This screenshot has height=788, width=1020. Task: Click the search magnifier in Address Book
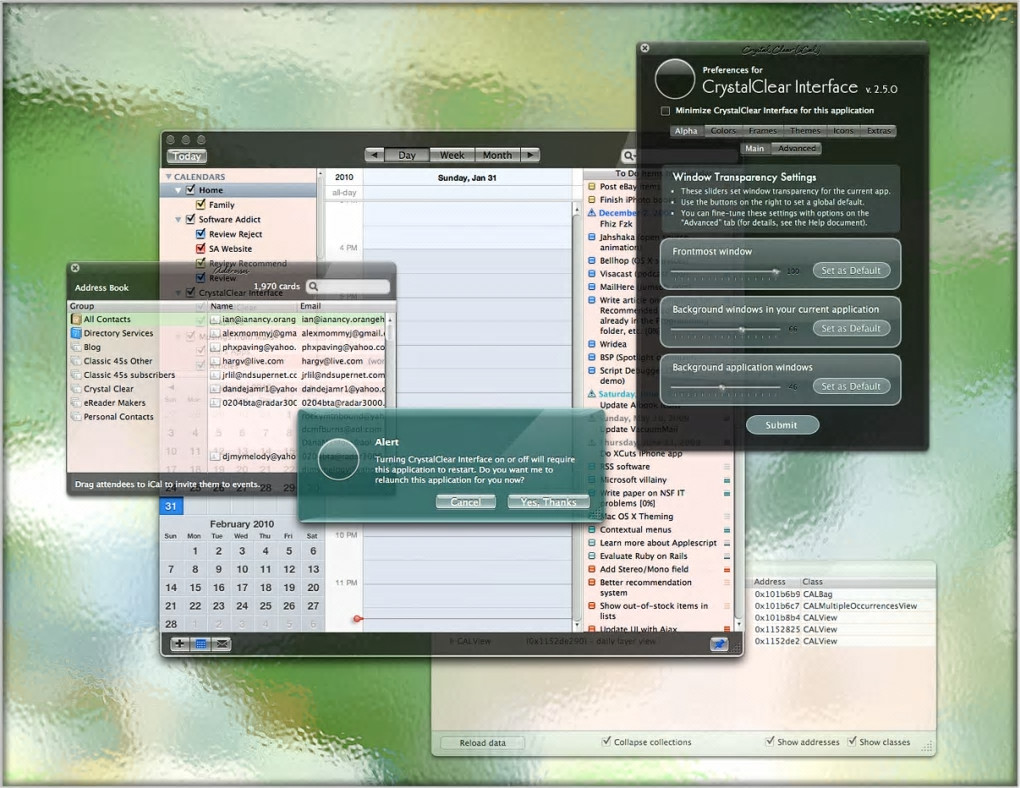[314, 286]
